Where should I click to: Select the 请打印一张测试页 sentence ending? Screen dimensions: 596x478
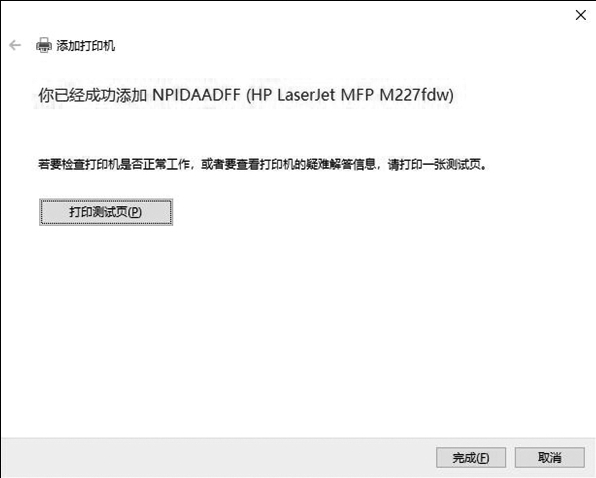point(437,165)
